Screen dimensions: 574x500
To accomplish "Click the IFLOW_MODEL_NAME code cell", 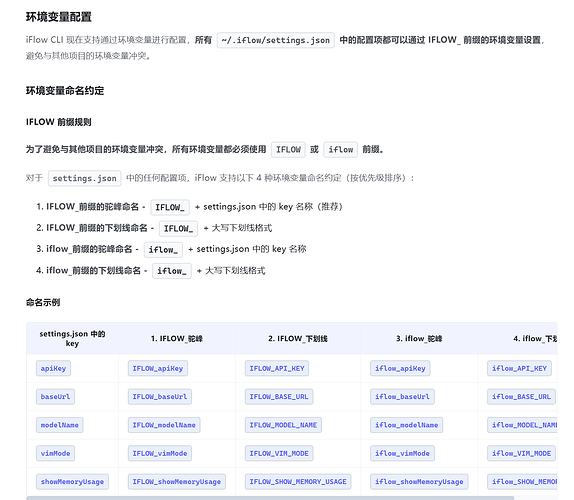I will (283, 425).
